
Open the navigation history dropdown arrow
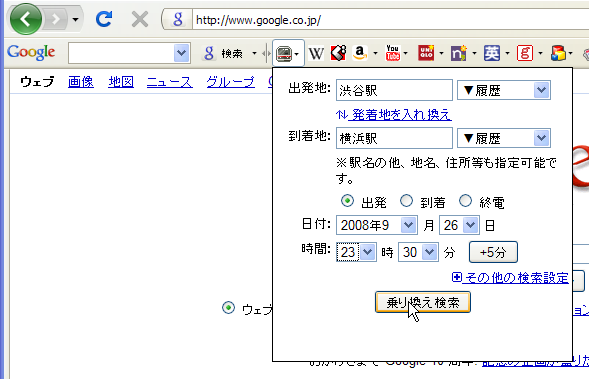coord(76,19)
